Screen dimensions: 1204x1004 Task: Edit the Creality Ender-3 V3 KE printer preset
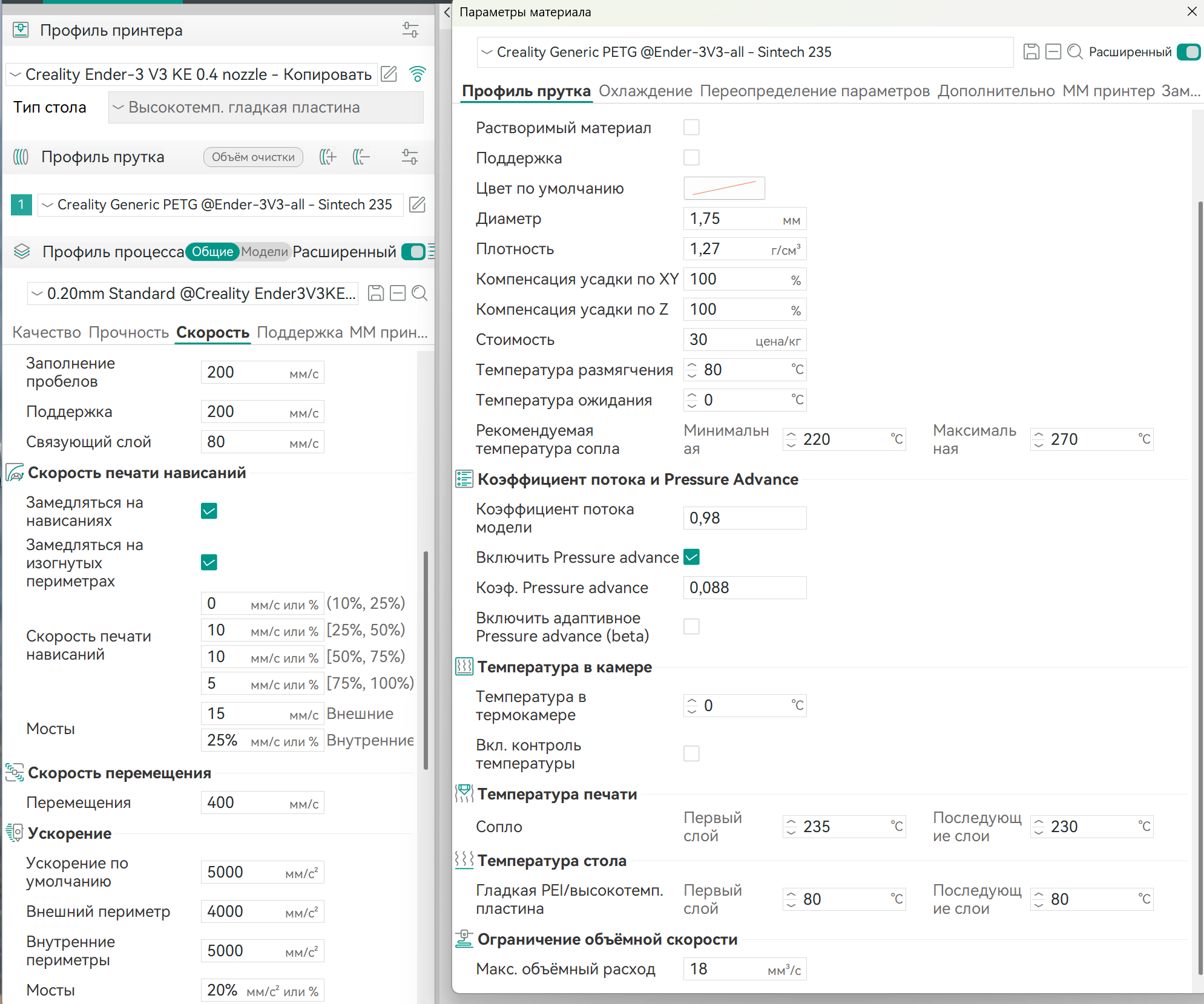click(x=389, y=74)
